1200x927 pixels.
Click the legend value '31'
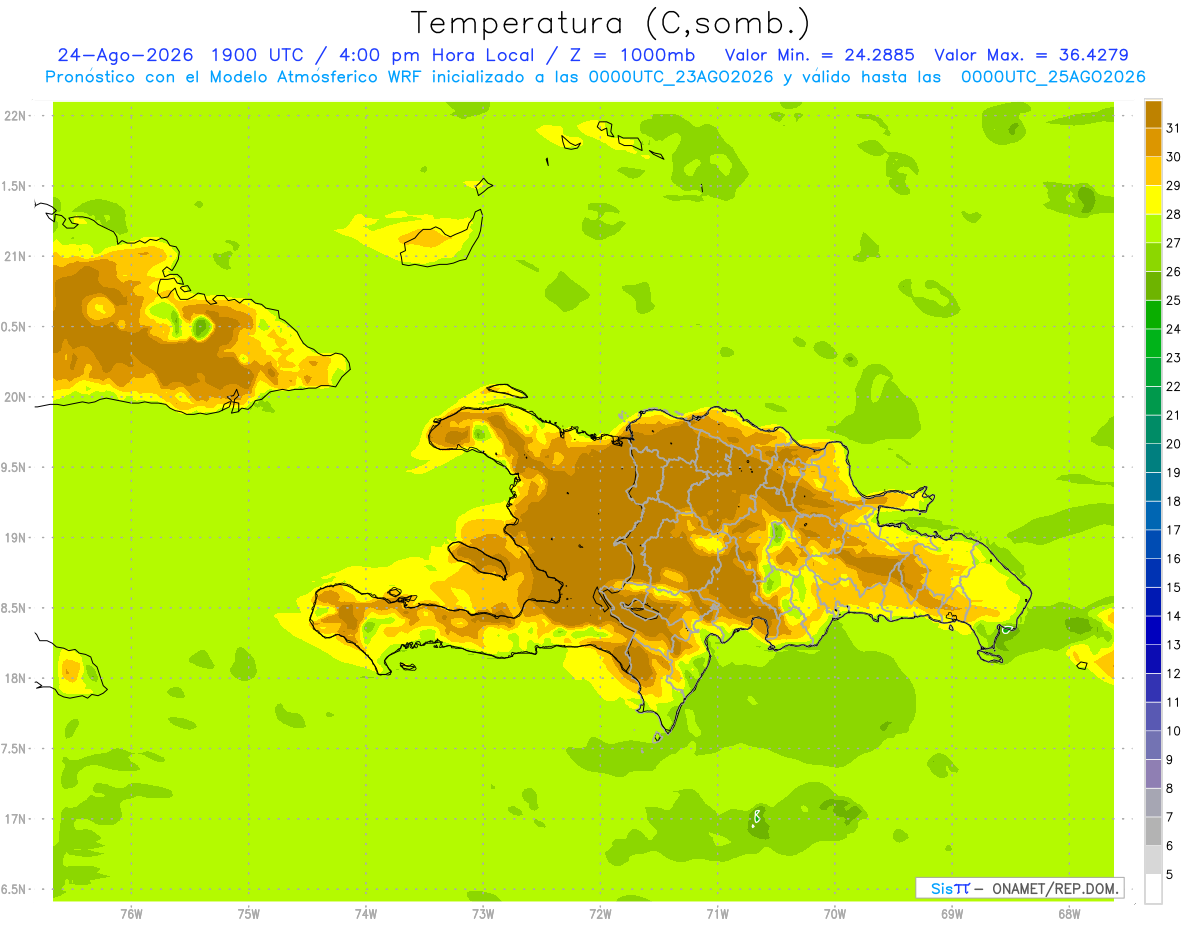[x=1174, y=129]
